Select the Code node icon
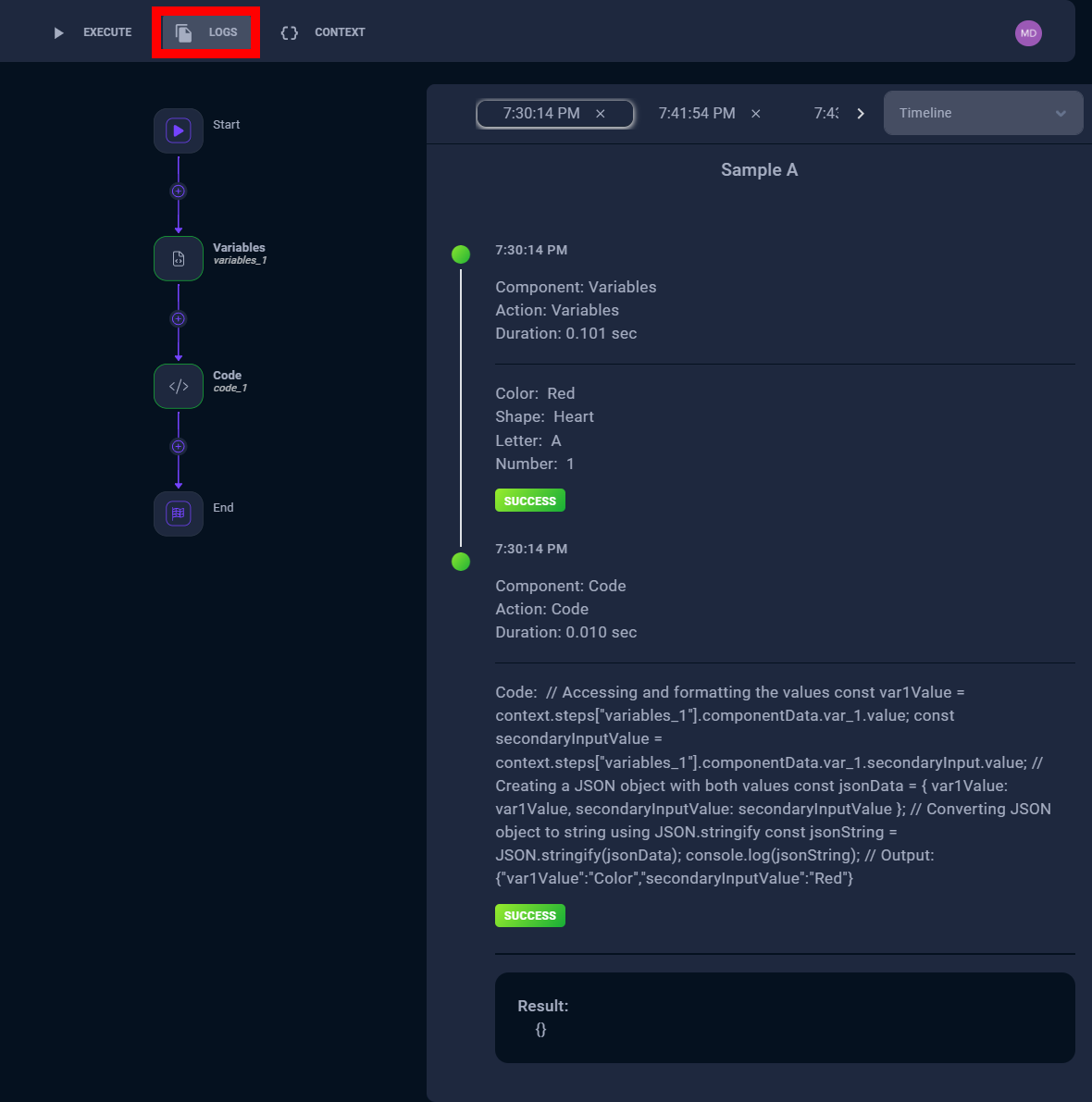Viewport: 1092px width, 1102px height. pos(179,387)
